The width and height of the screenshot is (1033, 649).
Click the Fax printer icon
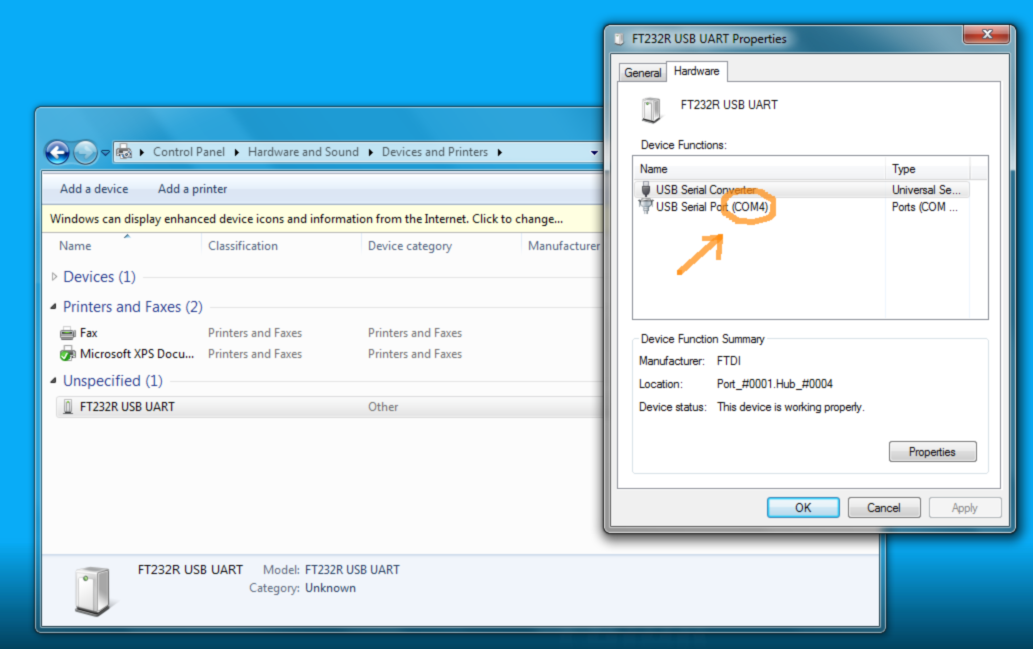68,333
